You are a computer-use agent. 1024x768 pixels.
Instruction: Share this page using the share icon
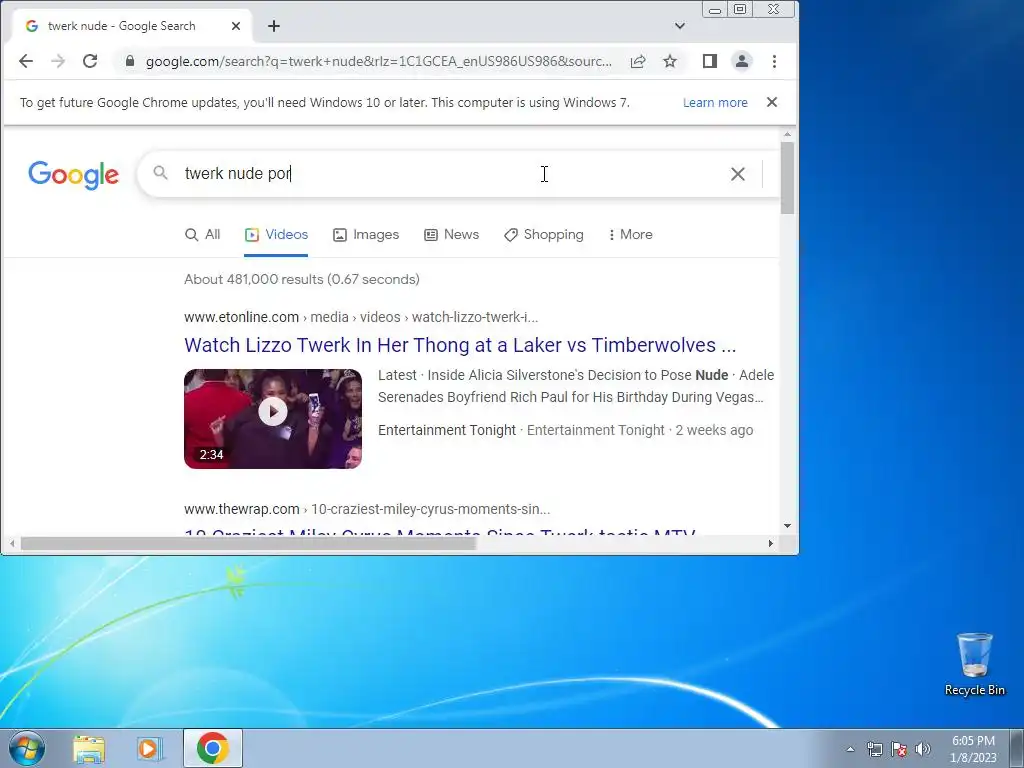coord(638,61)
